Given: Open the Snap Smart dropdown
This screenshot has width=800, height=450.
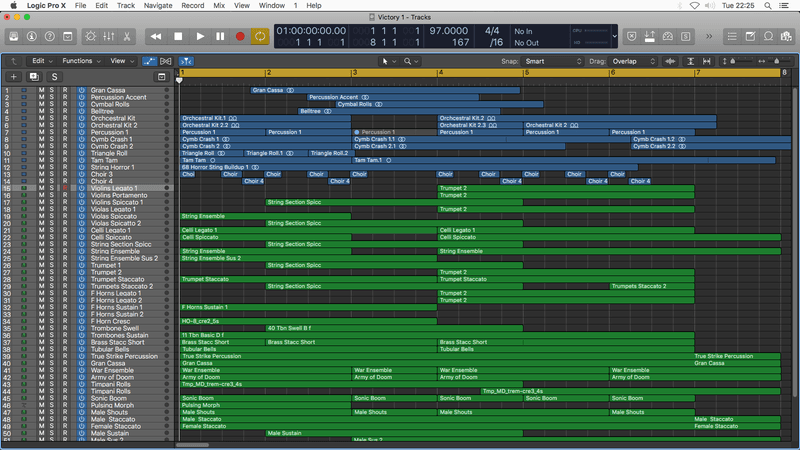Looking at the screenshot, I should click(553, 61).
